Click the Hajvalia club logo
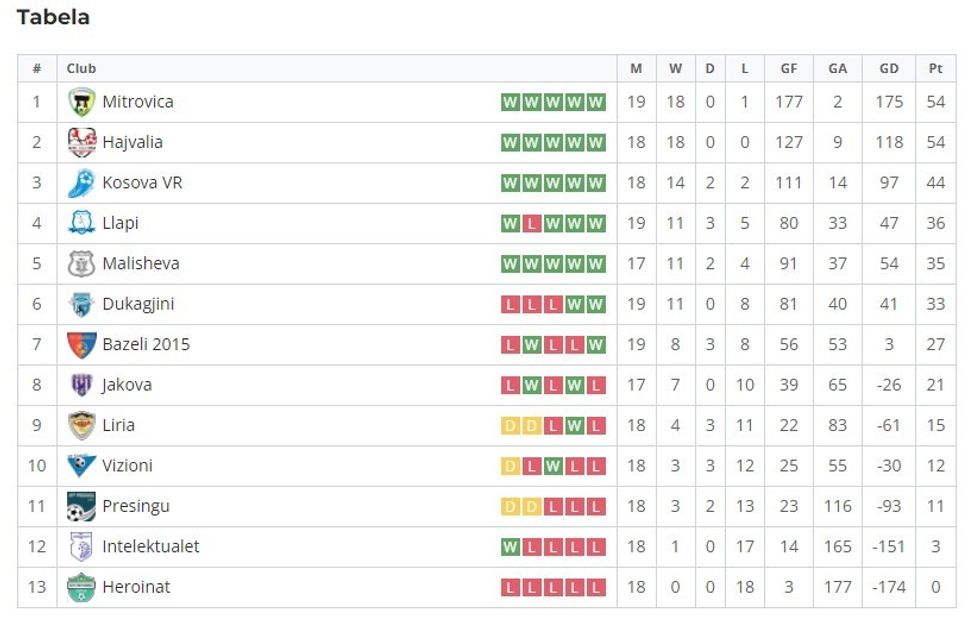980x618 pixels. pos(81,143)
